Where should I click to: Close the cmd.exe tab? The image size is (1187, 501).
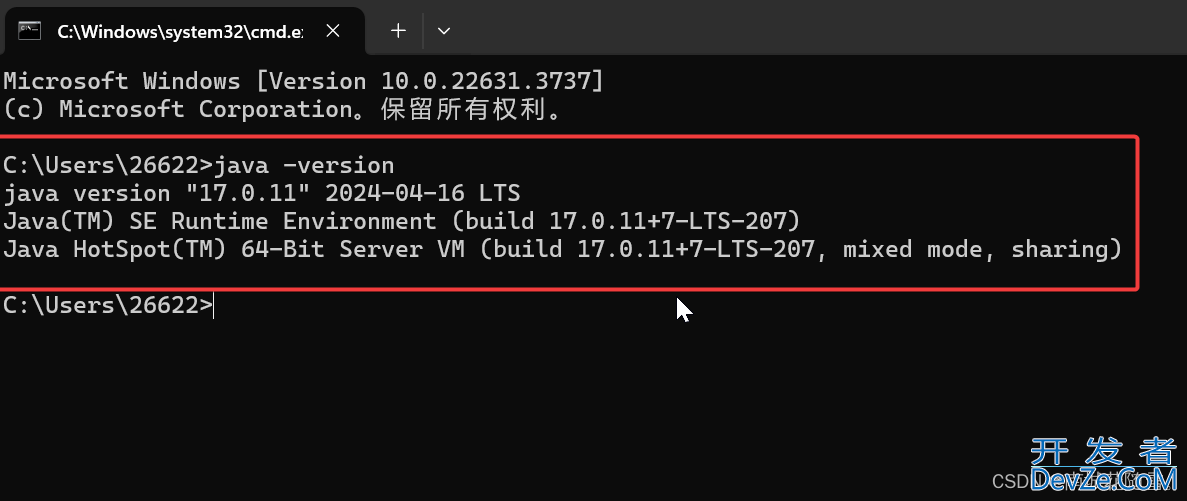[332, 31]
